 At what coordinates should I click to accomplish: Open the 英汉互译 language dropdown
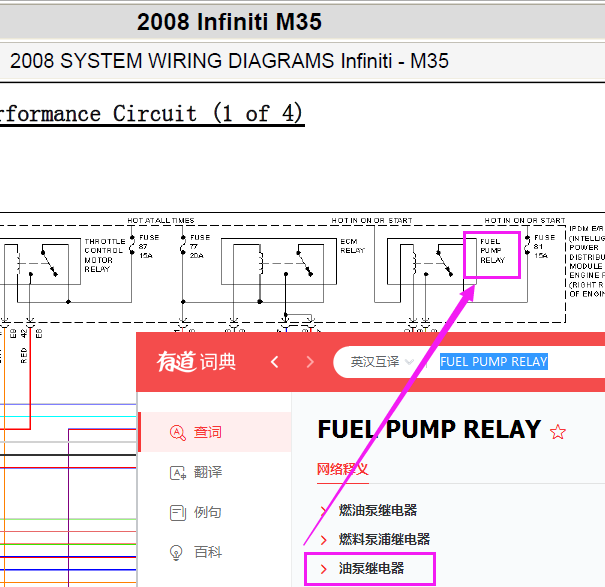coord(382,362)
